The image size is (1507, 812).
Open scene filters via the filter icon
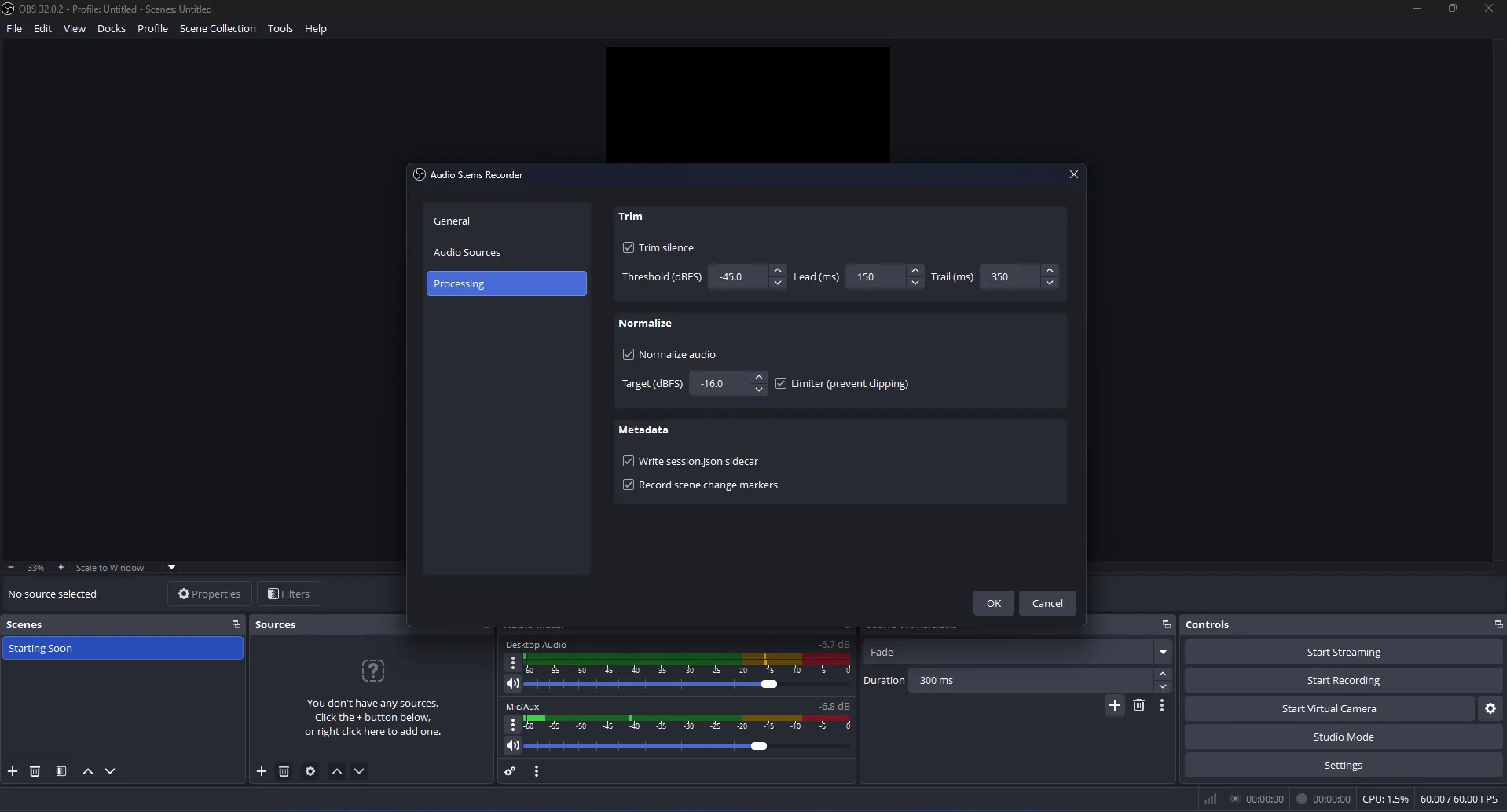61,771
